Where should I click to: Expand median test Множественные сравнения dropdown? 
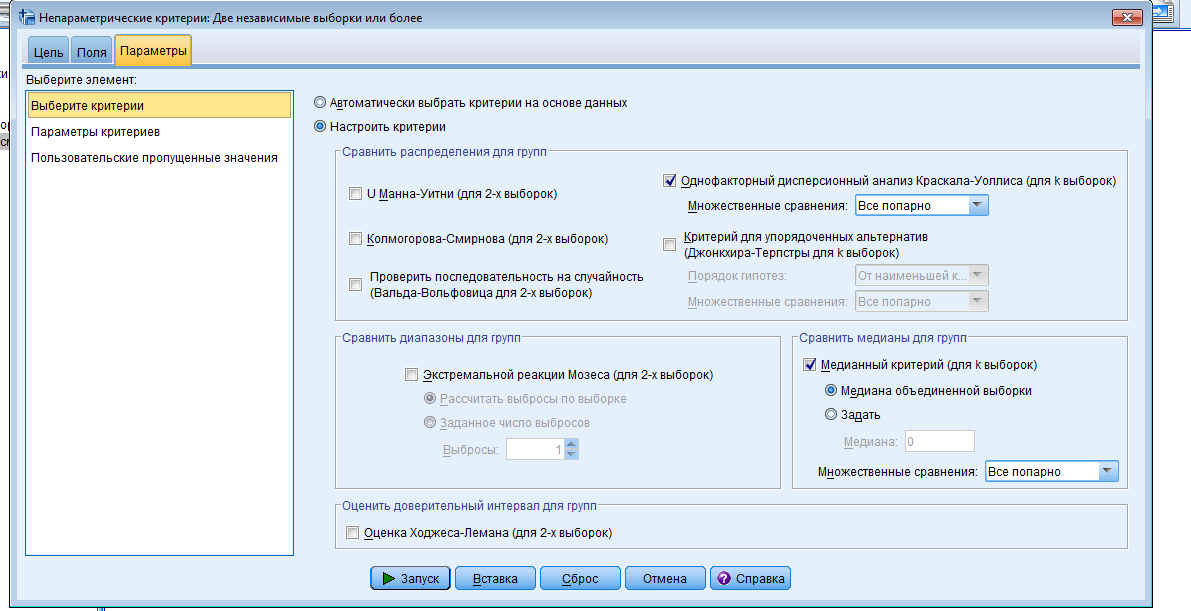pyautogui.click(x=1106, y=472)
